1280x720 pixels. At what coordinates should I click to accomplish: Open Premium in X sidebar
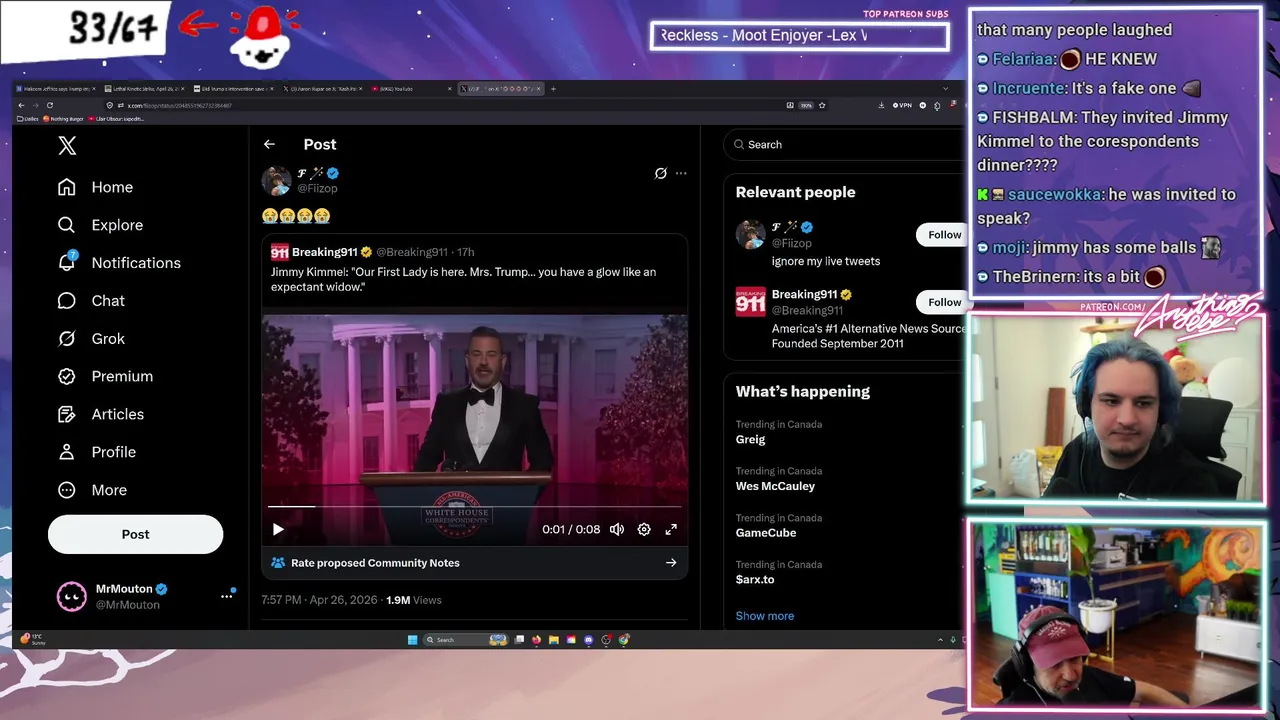tap(105, 376)
